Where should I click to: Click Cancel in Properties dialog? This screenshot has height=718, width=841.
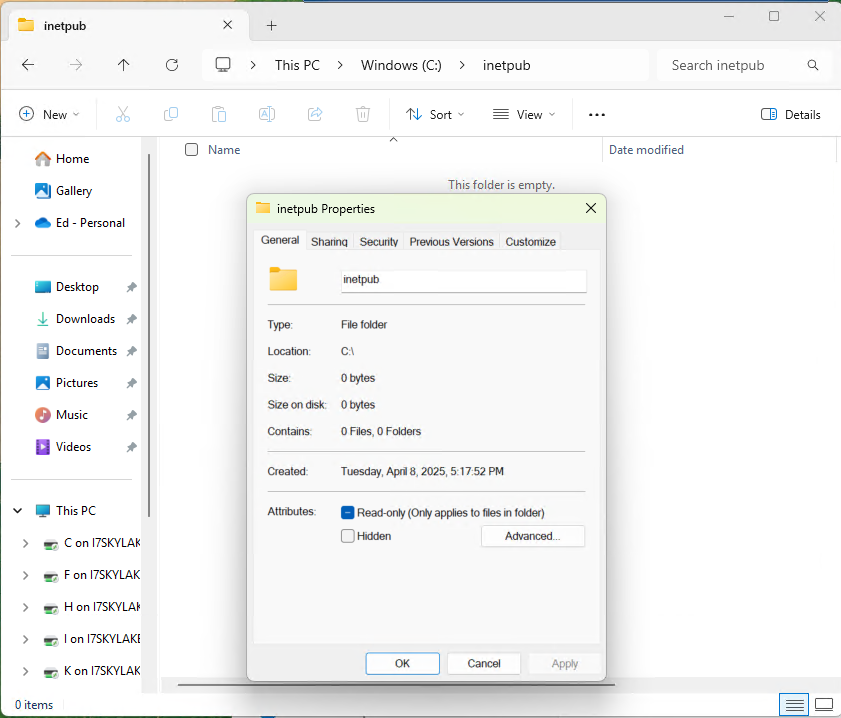(484, 663)
